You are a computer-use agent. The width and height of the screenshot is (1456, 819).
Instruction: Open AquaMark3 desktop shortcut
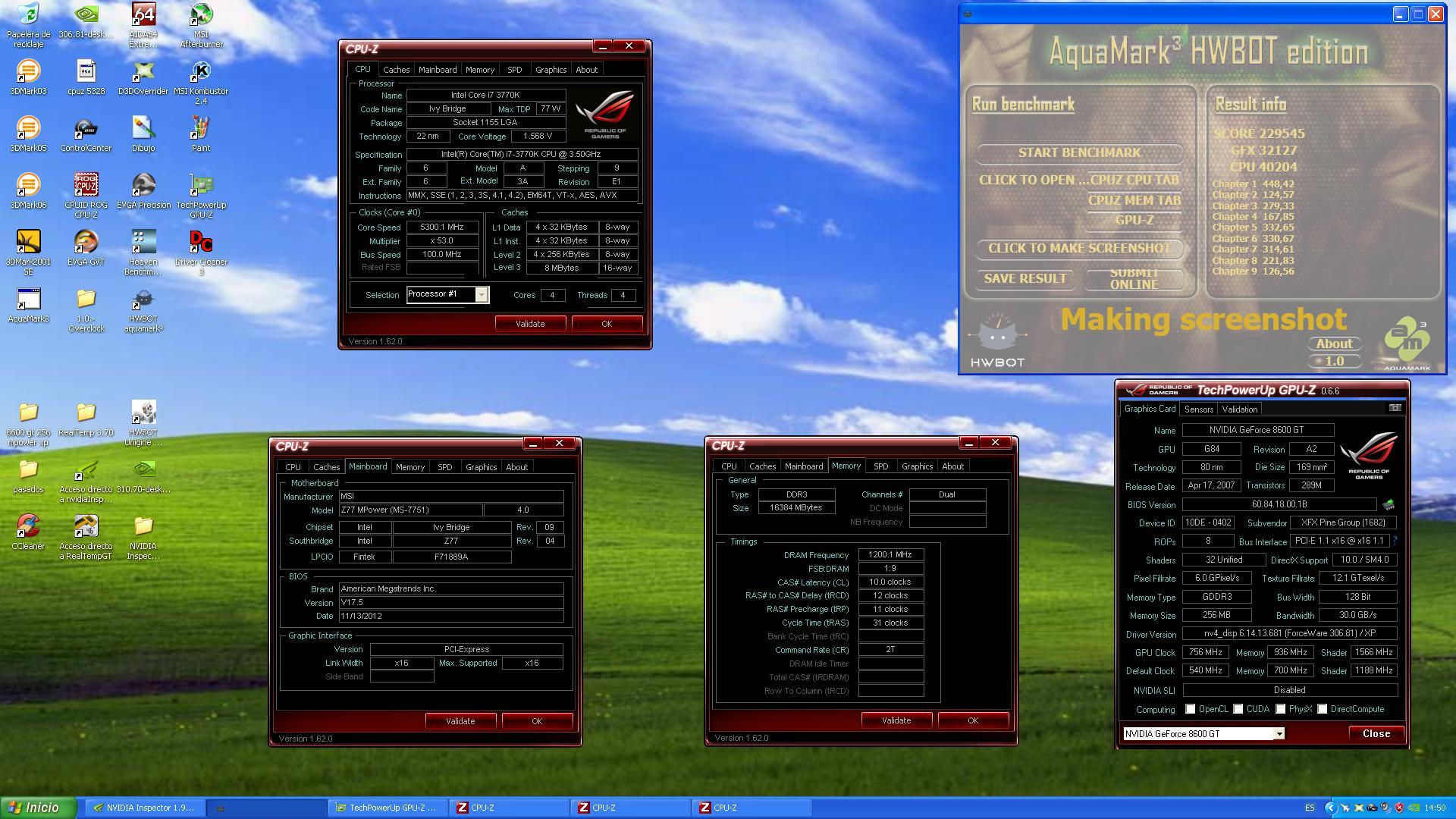[28, 305]
